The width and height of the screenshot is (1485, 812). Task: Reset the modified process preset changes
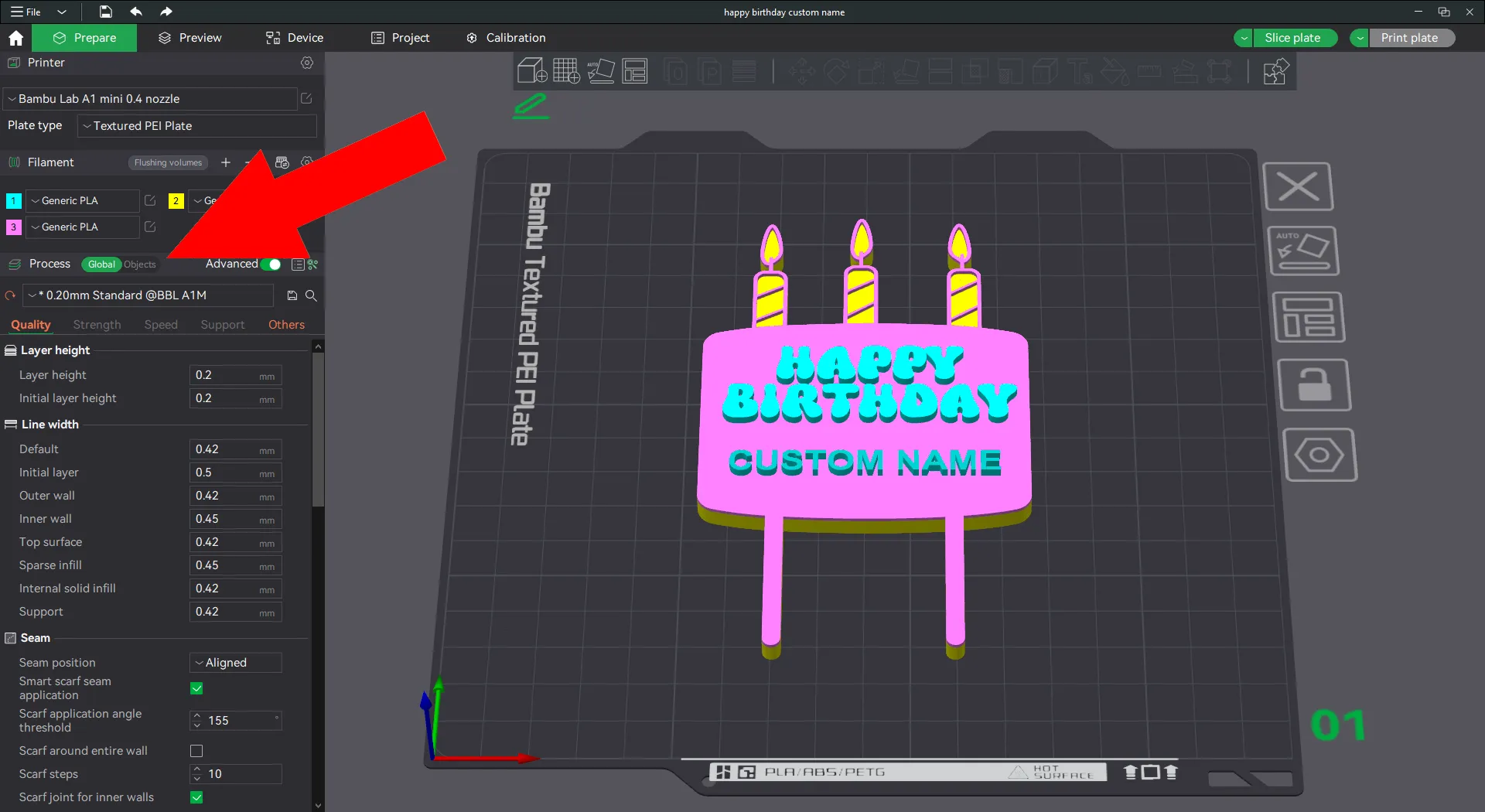tap(10, 295)
